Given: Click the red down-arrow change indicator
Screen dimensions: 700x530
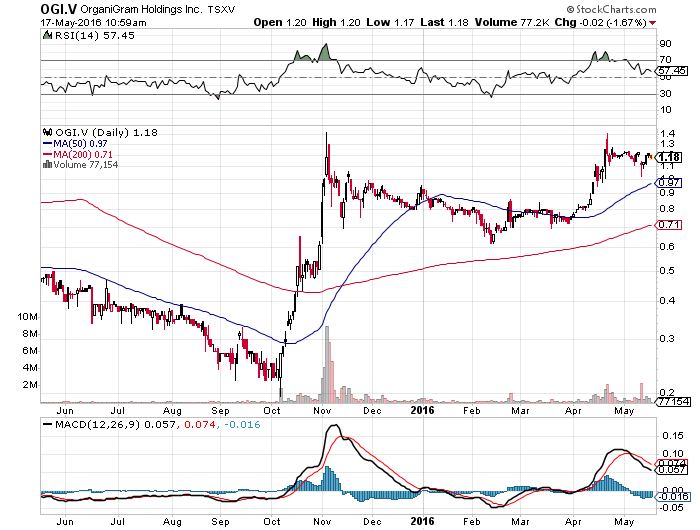Looking at the screenshot, I should coord(653,23).
